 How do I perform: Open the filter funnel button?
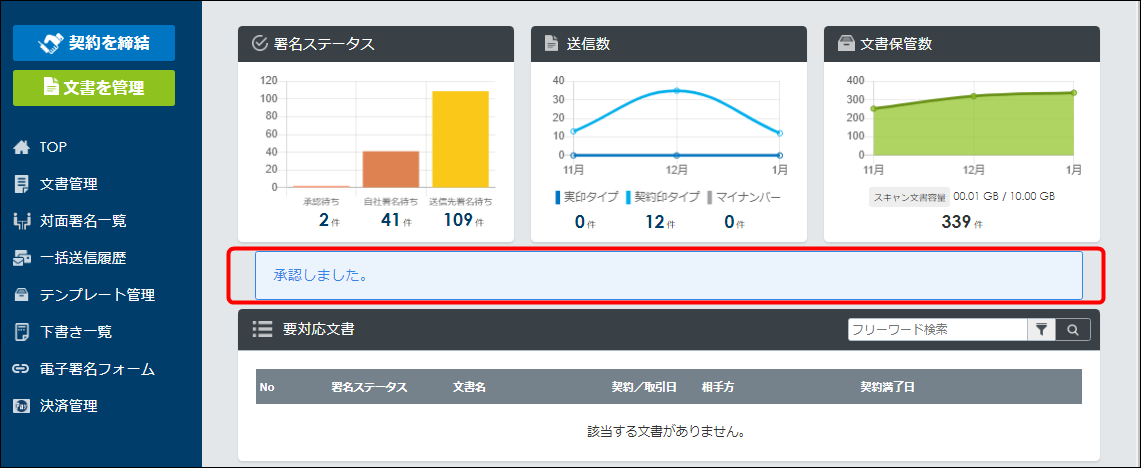click(x=1041, y=330)
